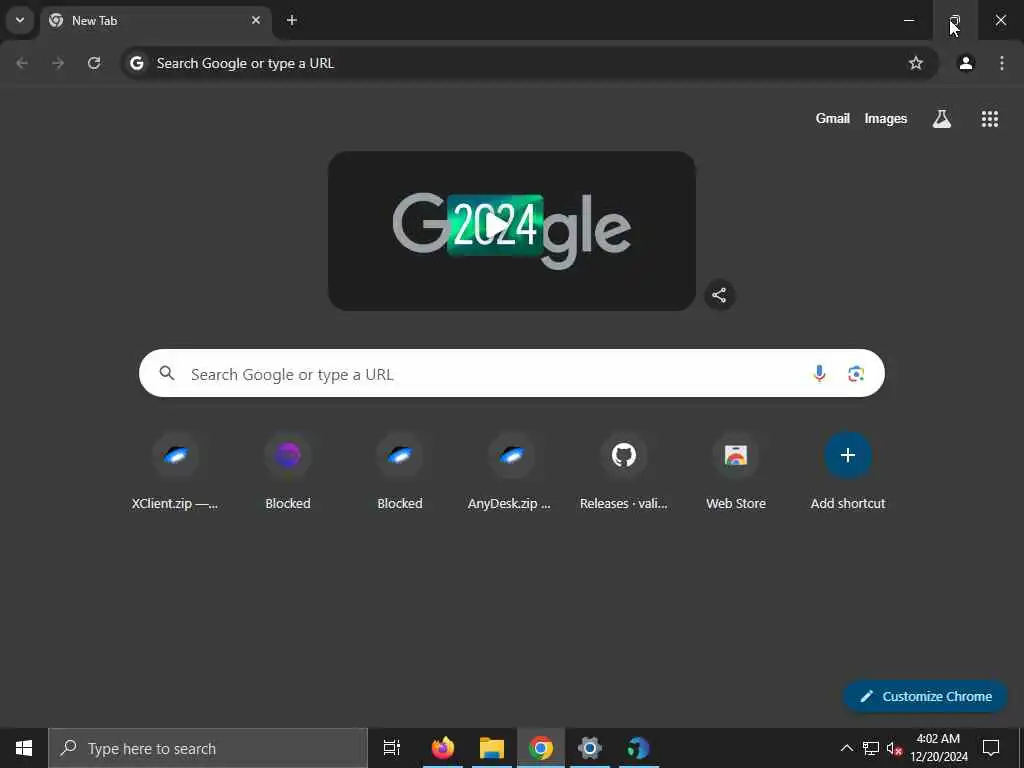Click the Google icon in the address bar
The width and height of the screenshot is (1024, 768).
136,63
